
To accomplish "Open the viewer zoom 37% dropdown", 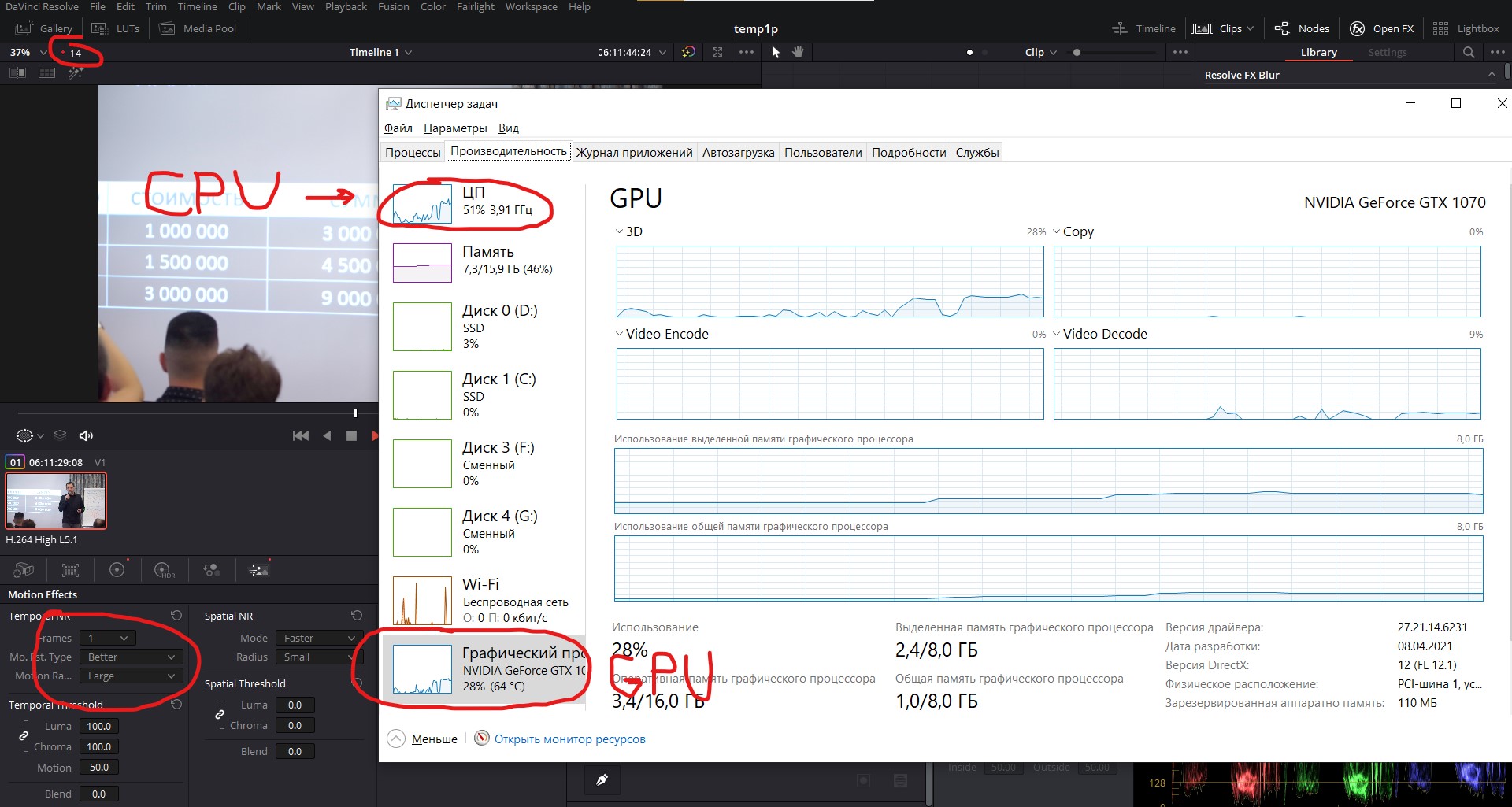I will [x=28, y=52].
